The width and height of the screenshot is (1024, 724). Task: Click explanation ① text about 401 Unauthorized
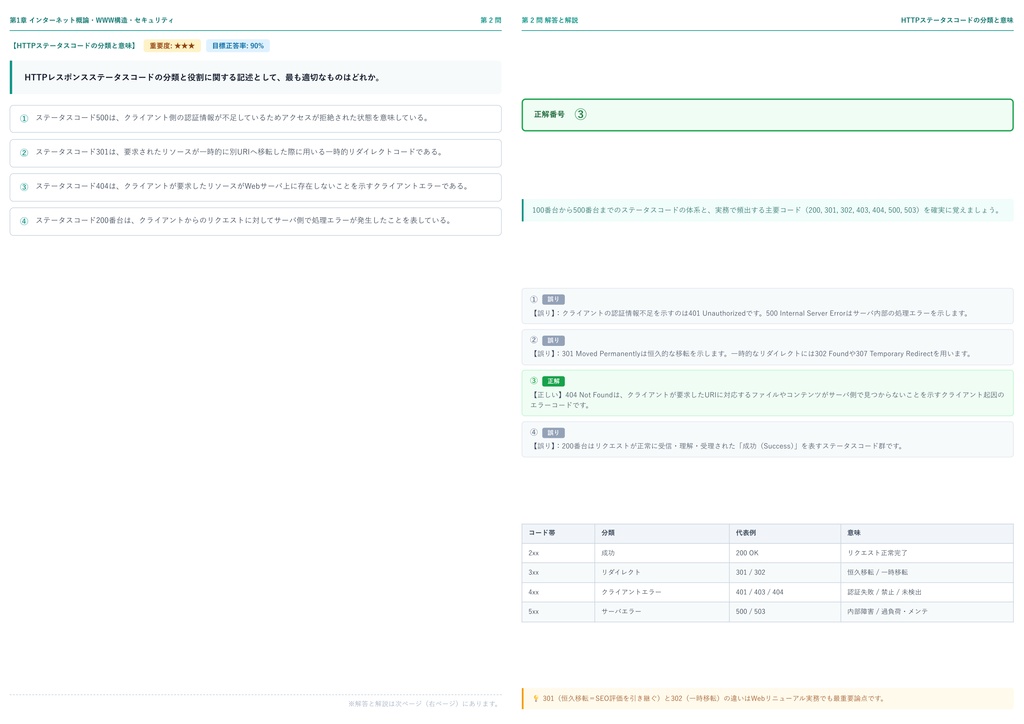click(750, 313)
